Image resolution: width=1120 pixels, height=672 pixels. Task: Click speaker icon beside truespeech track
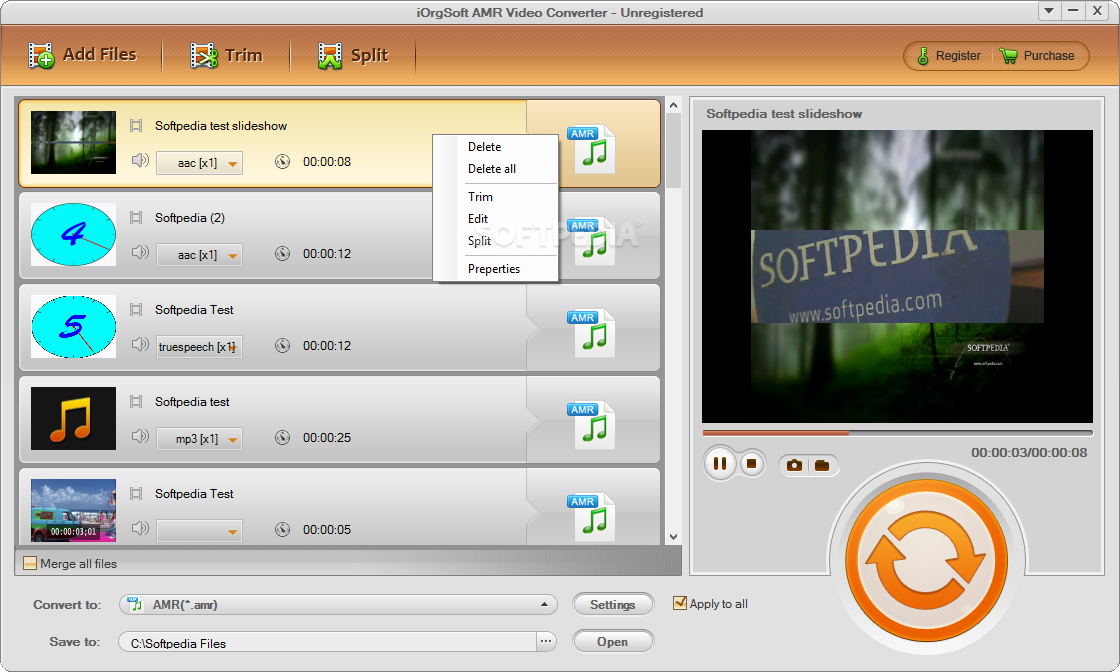coord(140,345)
